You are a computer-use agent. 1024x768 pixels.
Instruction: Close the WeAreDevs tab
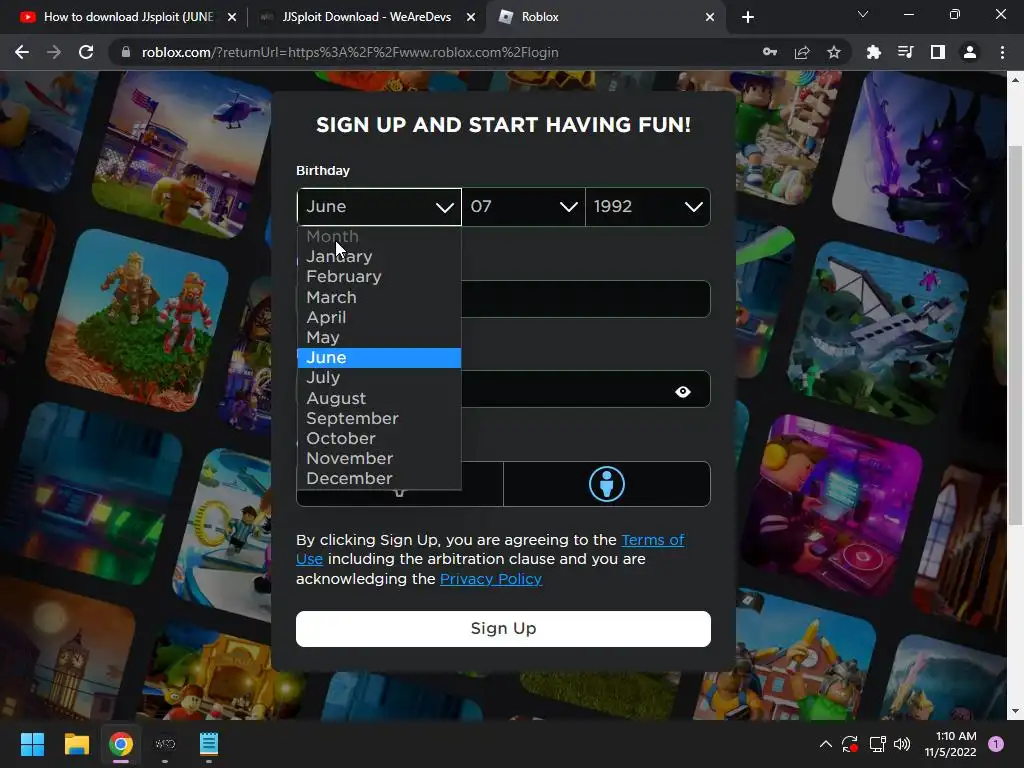[471, 17]
